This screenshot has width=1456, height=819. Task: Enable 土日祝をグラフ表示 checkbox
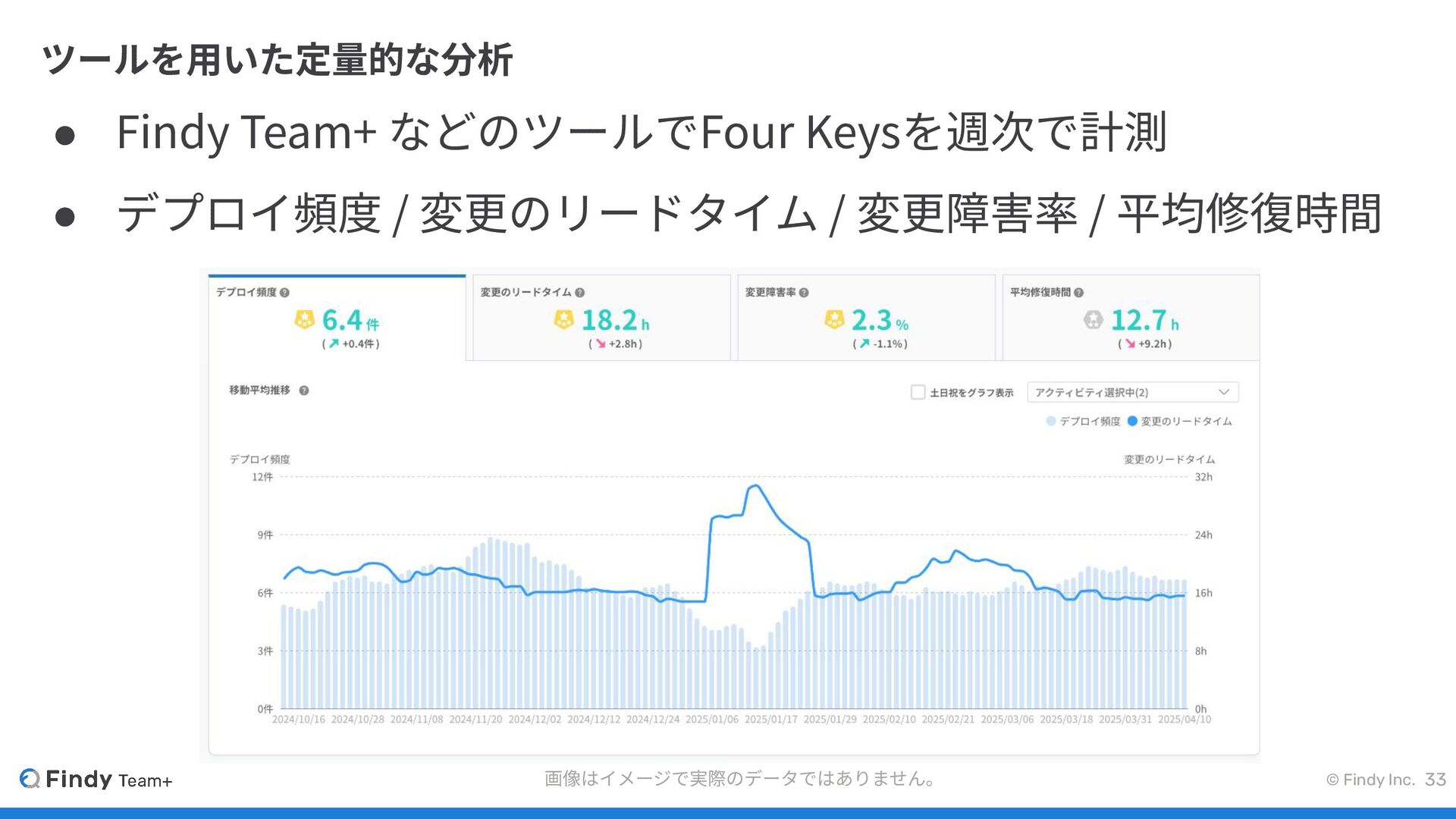click(918, 392)
